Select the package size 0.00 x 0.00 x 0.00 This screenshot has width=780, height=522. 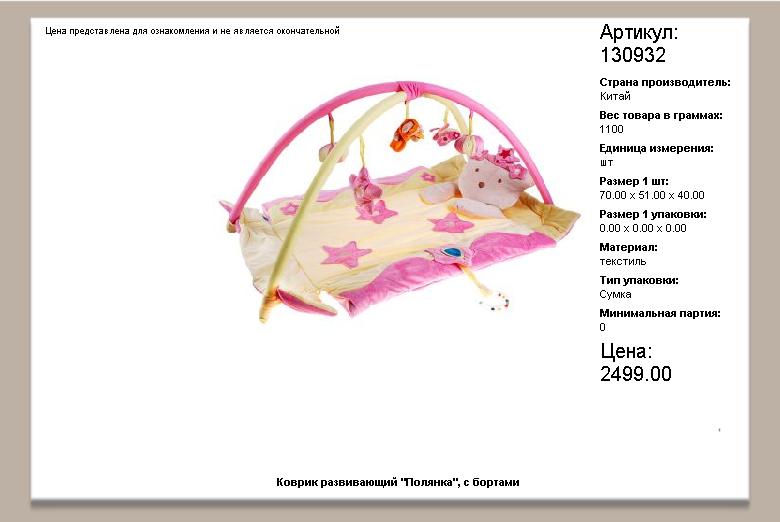[x=643, y=228]
